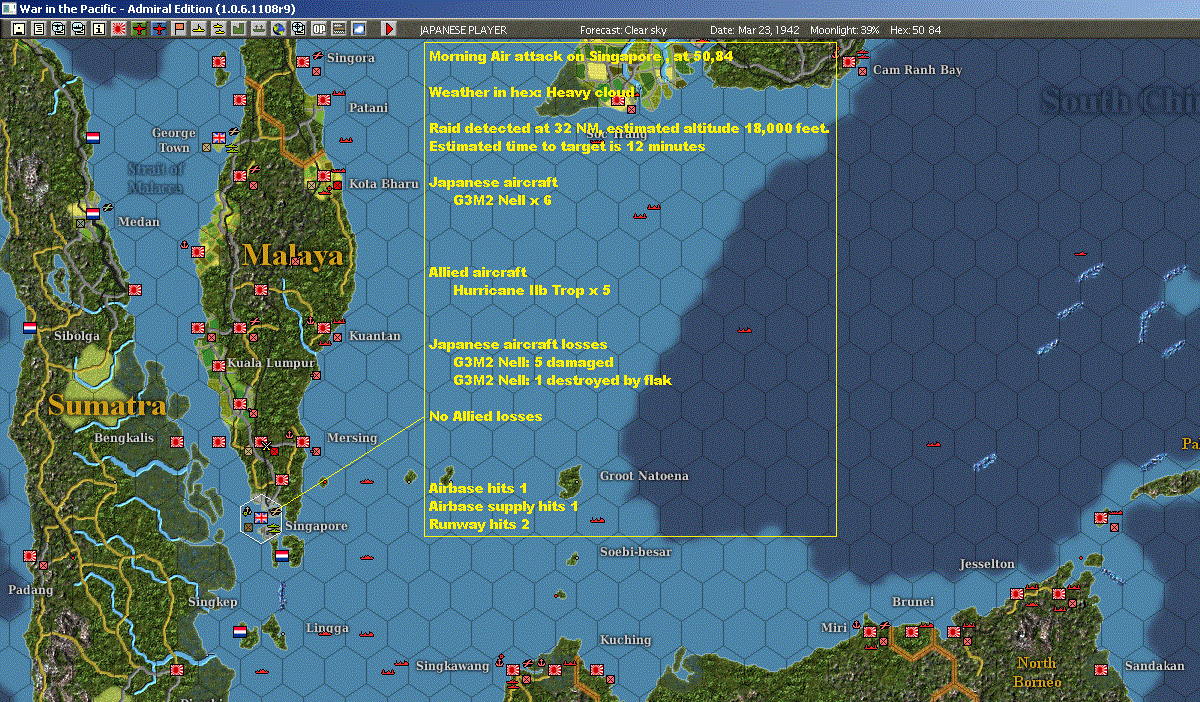Click the 'Runway hits 2' line

(x=479, y=524)
